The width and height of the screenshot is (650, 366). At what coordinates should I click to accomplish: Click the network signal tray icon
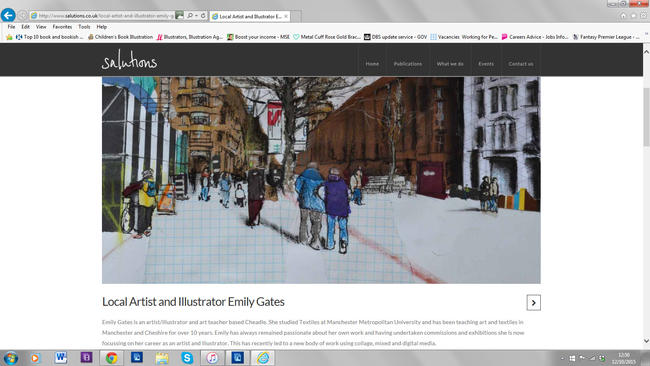click(x=592, y=358)
